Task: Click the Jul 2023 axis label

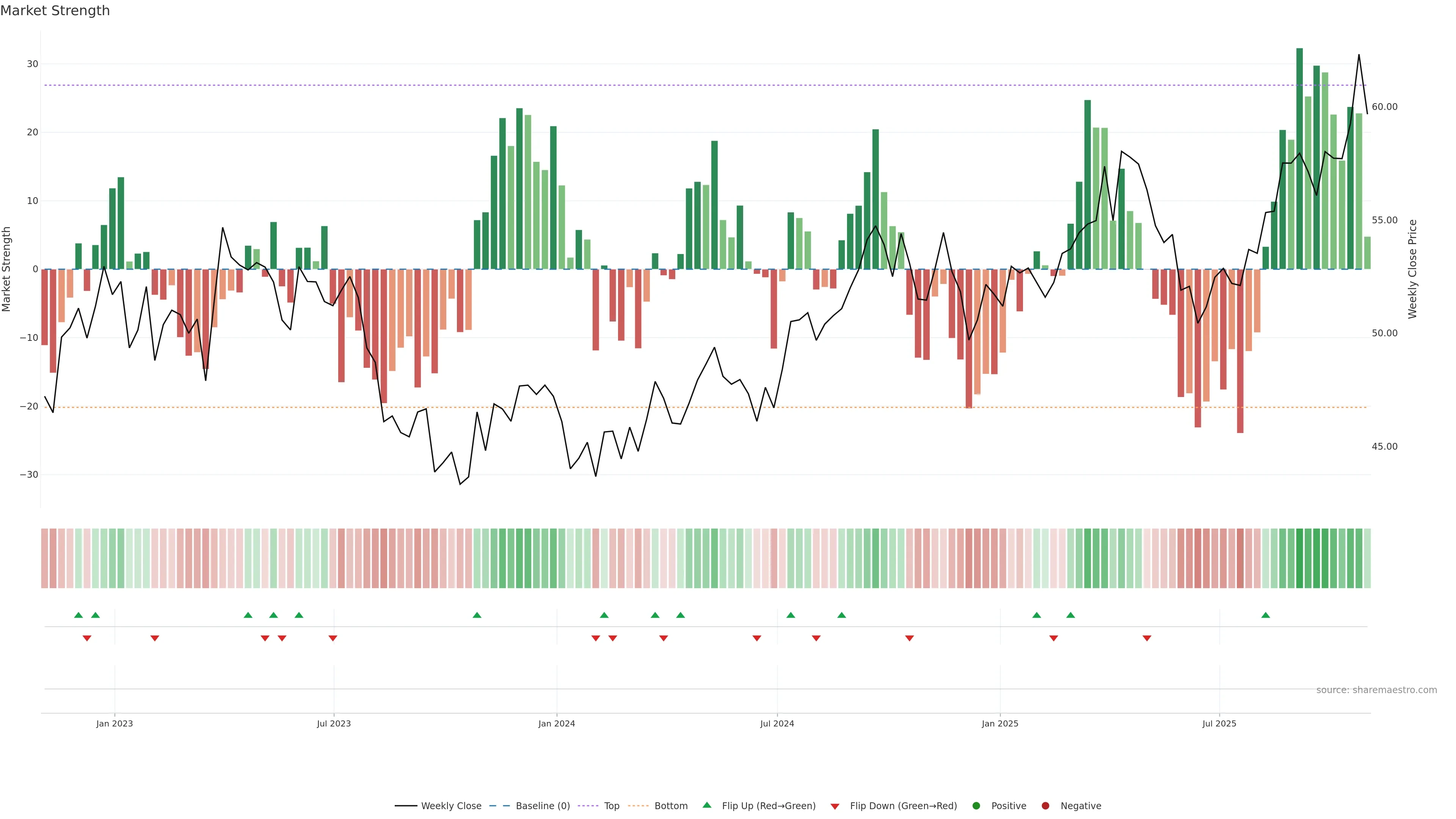Action: [x=334, y=723]
